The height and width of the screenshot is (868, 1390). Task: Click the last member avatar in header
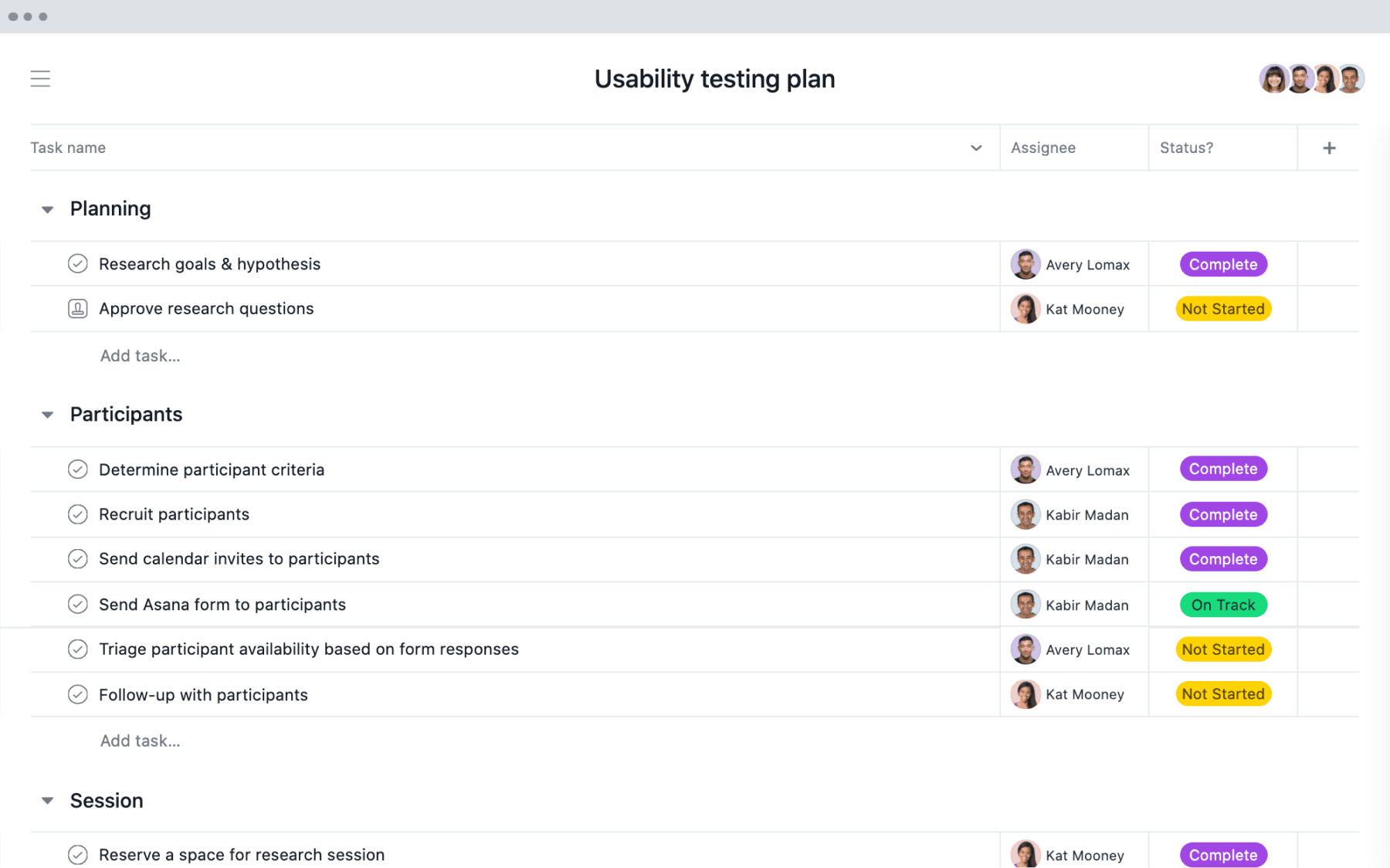pos(1351,79)
